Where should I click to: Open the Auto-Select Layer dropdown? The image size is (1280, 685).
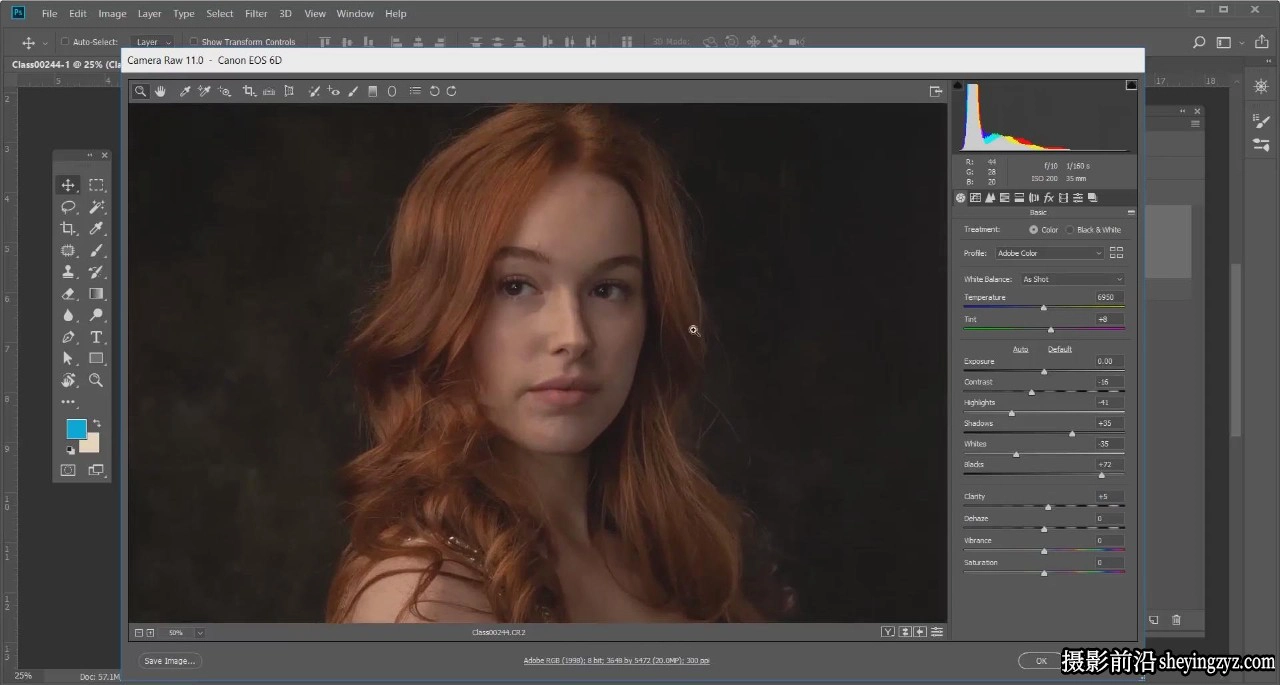[x=152, y=42]
